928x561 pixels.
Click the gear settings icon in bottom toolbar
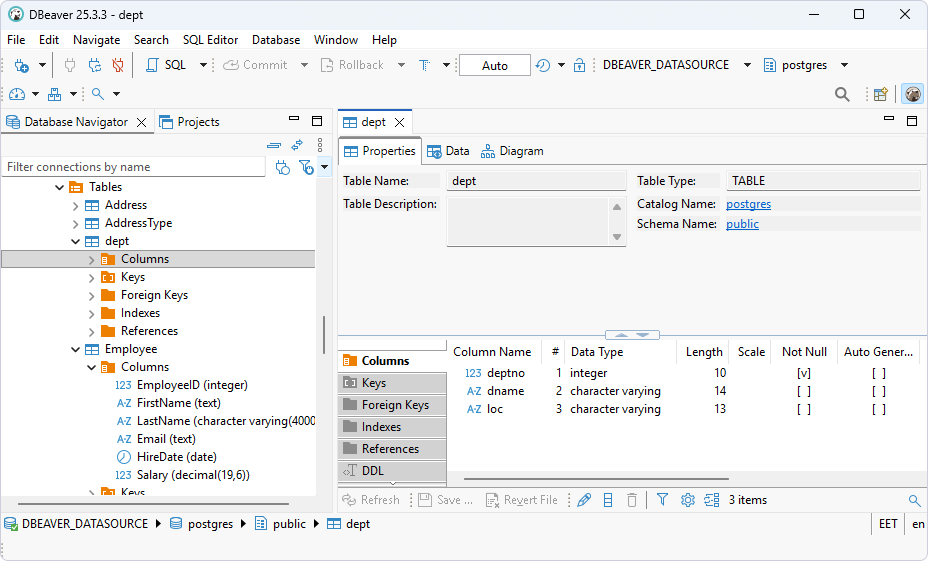pyautogui.click(x=687, y=500)
